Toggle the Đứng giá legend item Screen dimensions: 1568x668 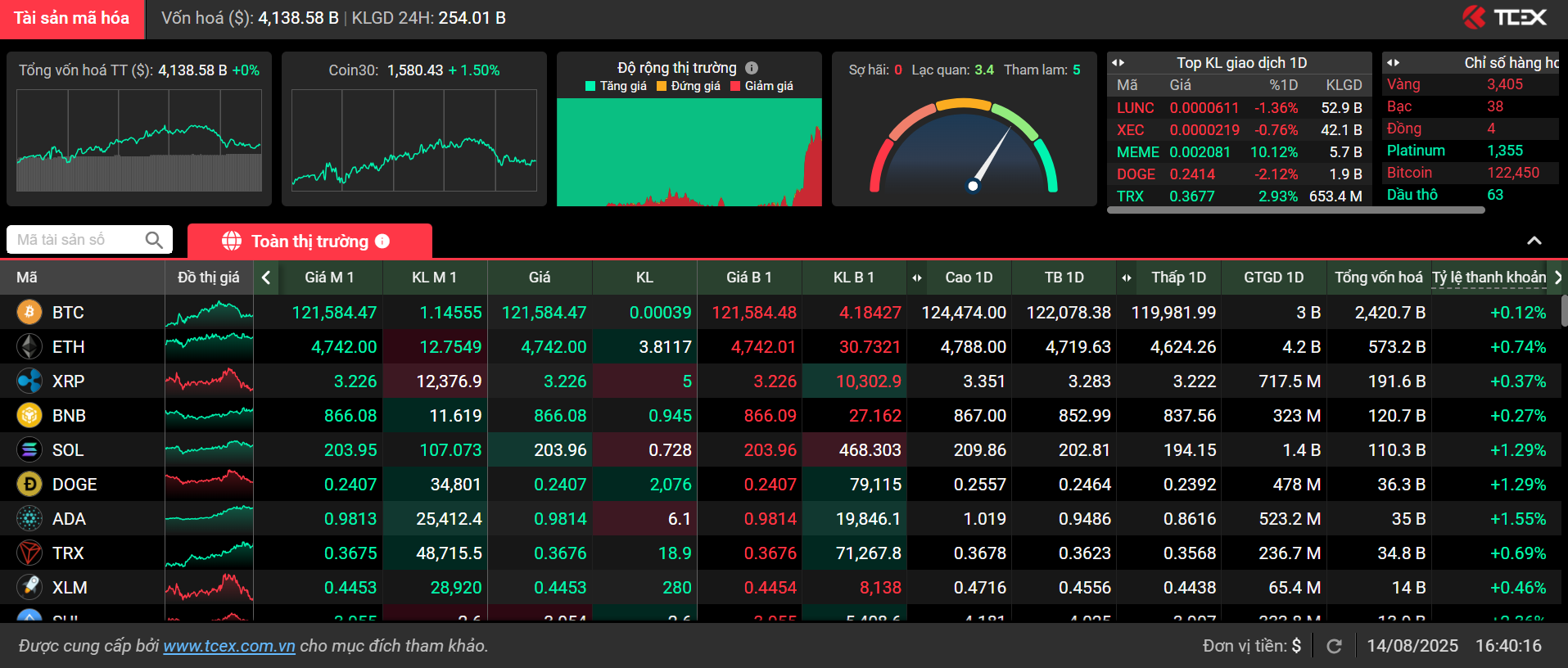click(x=688, y=86)
